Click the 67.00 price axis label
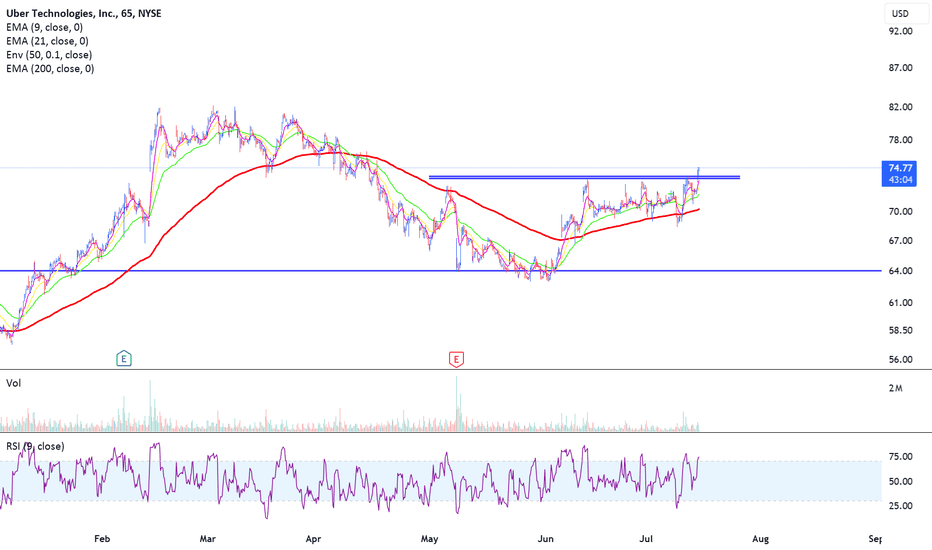The image size is (932, 550). [900, 240]
